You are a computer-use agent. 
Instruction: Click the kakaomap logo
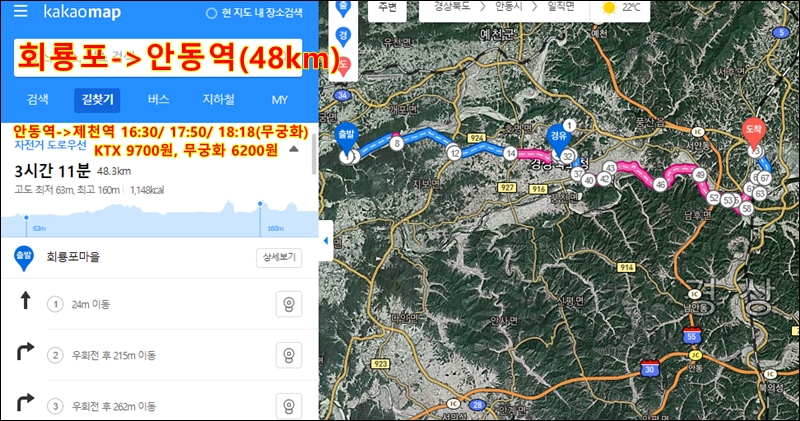82,12
